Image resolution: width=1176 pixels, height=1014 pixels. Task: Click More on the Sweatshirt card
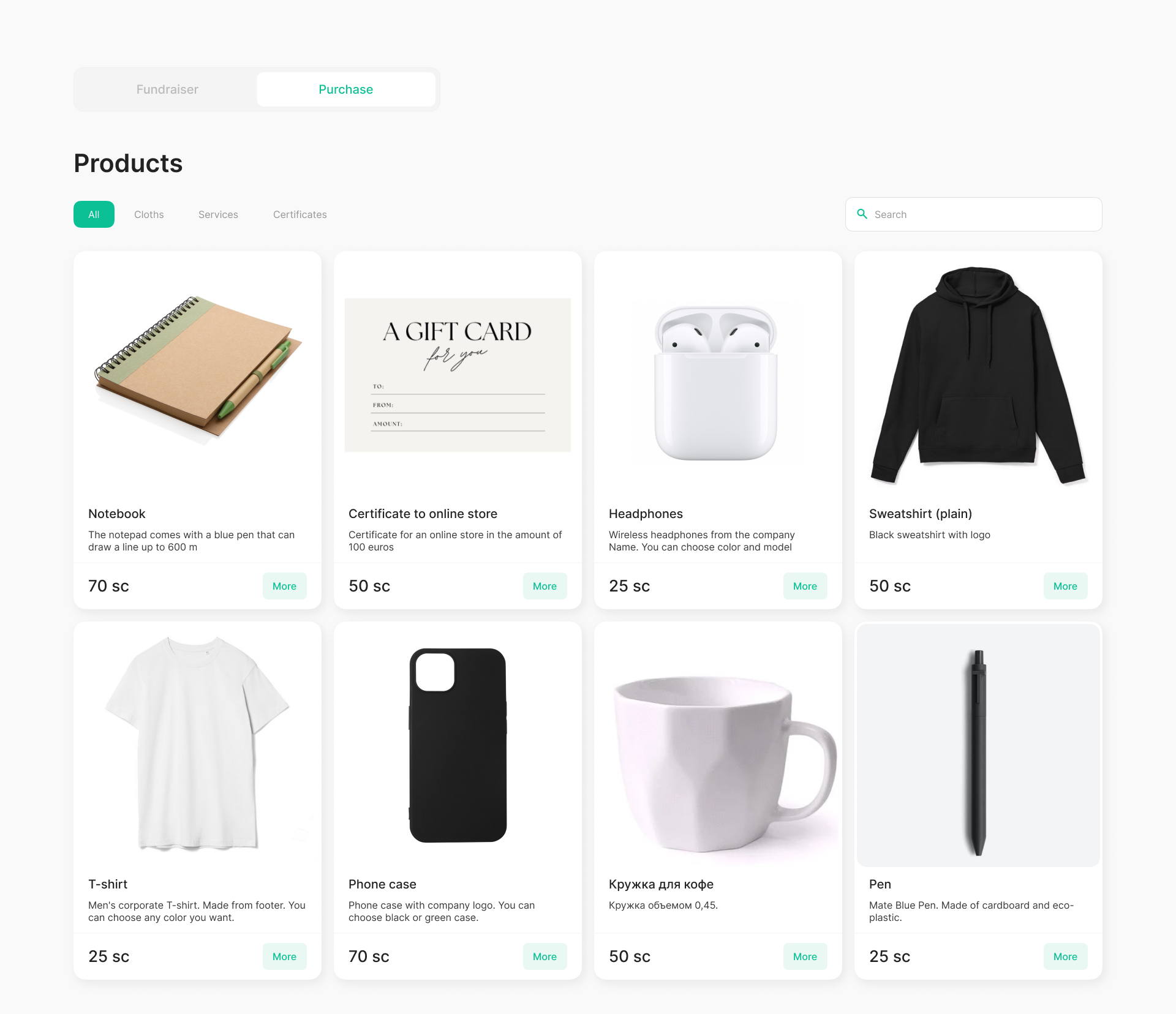(x=1066, y=586)
